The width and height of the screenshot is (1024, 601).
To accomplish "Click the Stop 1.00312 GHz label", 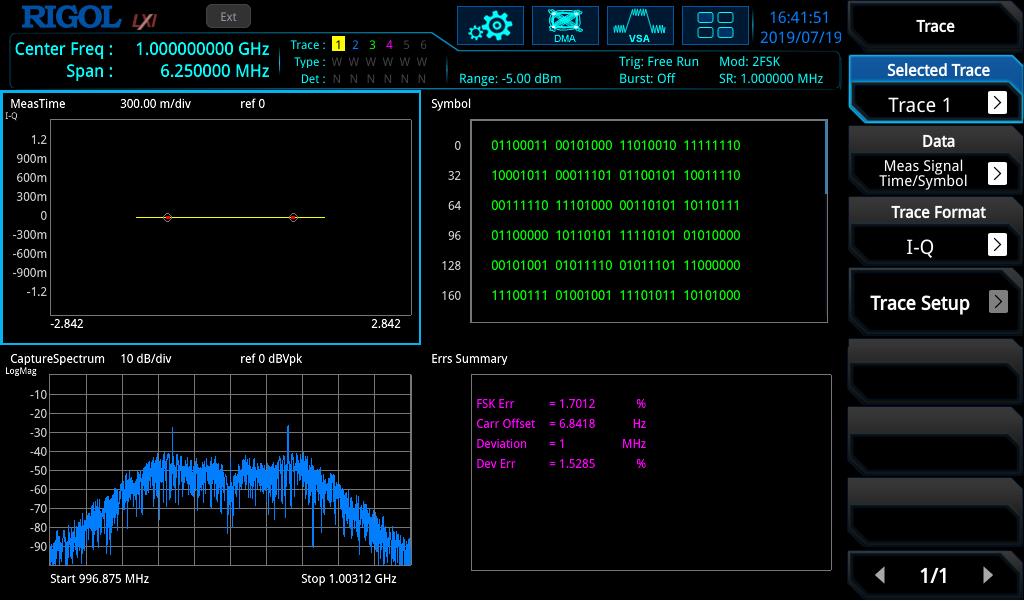I will (349, 579).
